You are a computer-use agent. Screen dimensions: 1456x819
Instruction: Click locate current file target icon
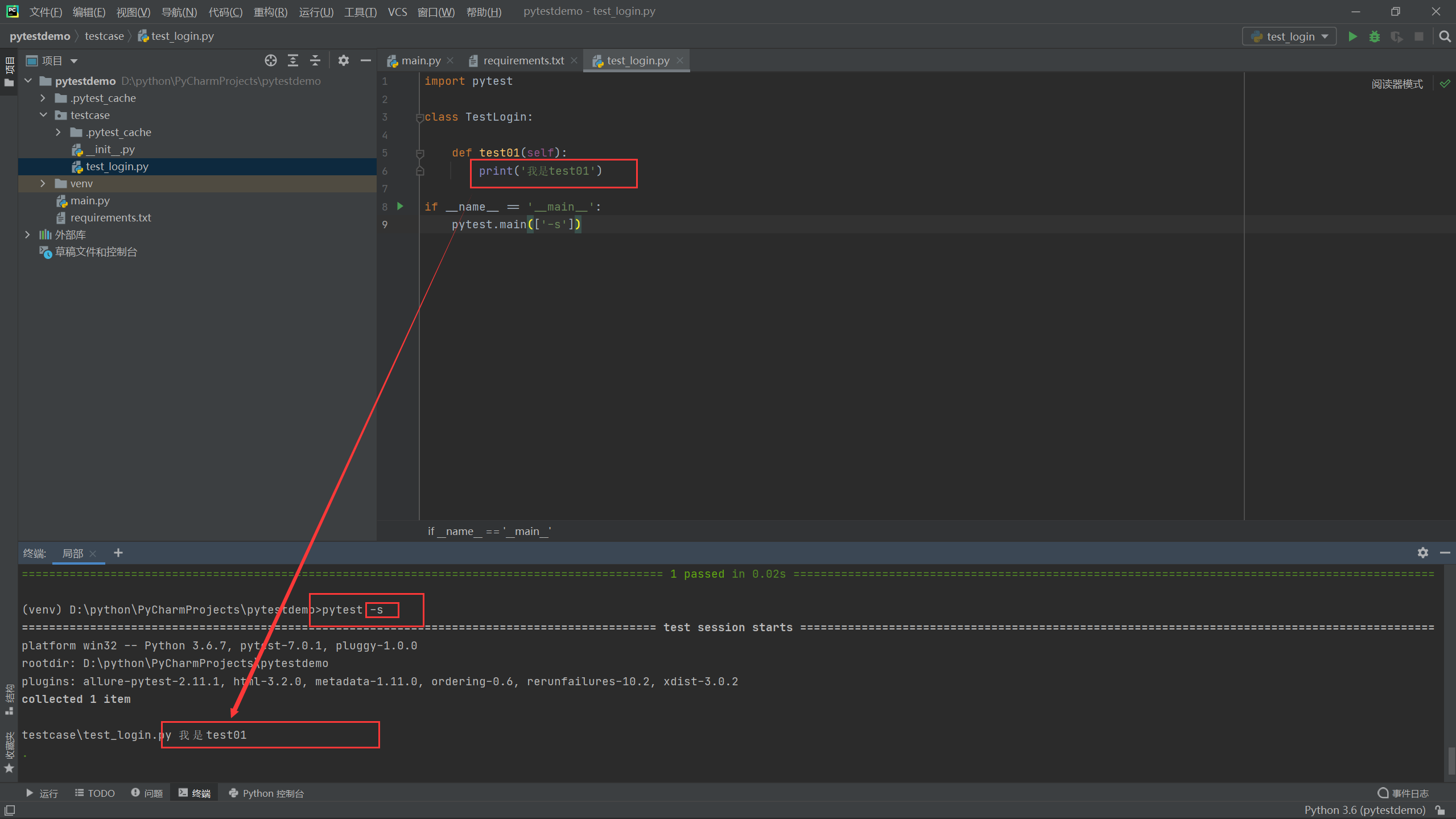tap(271, 60)
